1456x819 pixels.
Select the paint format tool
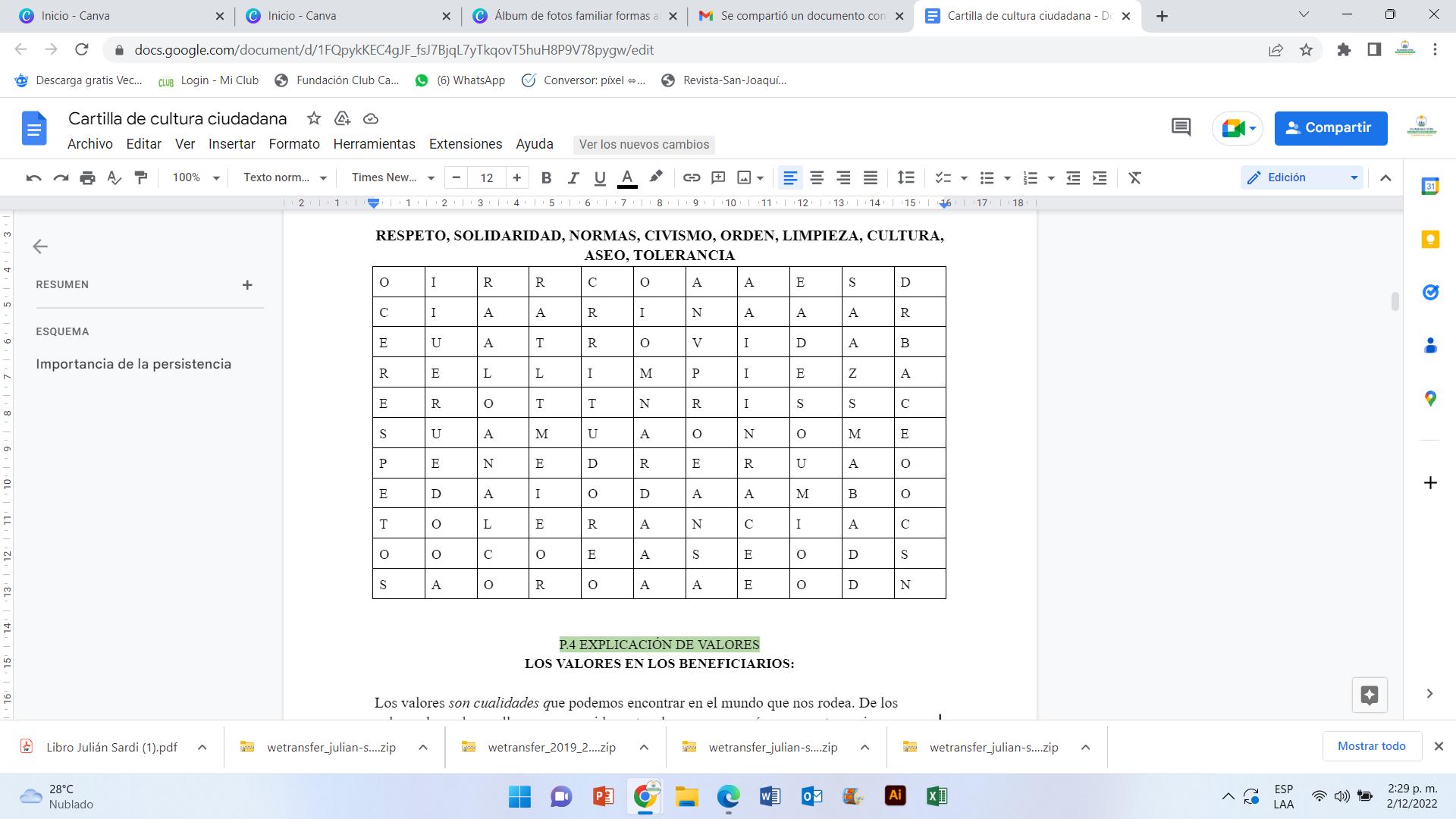pyautogui.click(x=141, y=177)
